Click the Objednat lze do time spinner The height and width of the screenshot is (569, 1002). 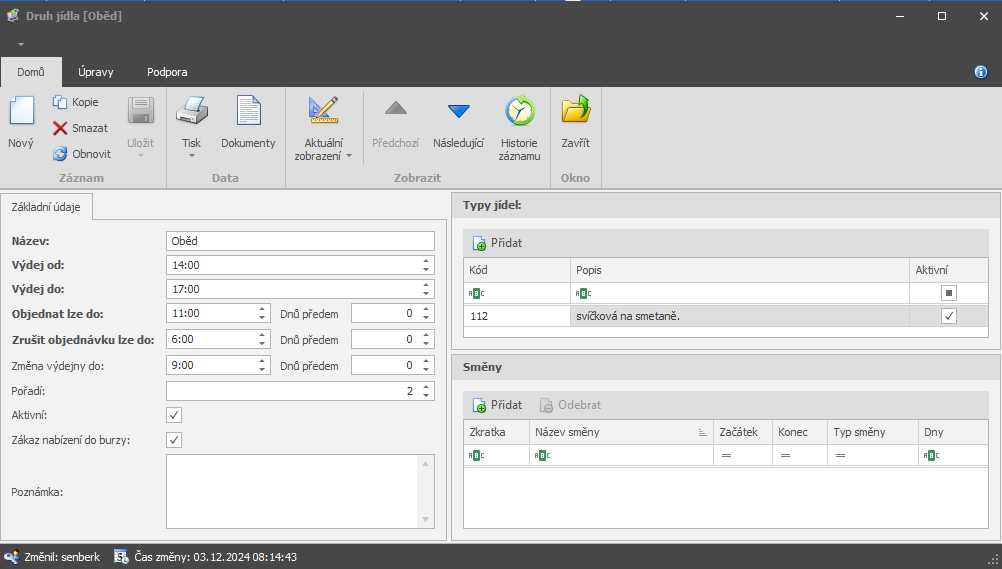pyautogui.click(x=261, y=313)
